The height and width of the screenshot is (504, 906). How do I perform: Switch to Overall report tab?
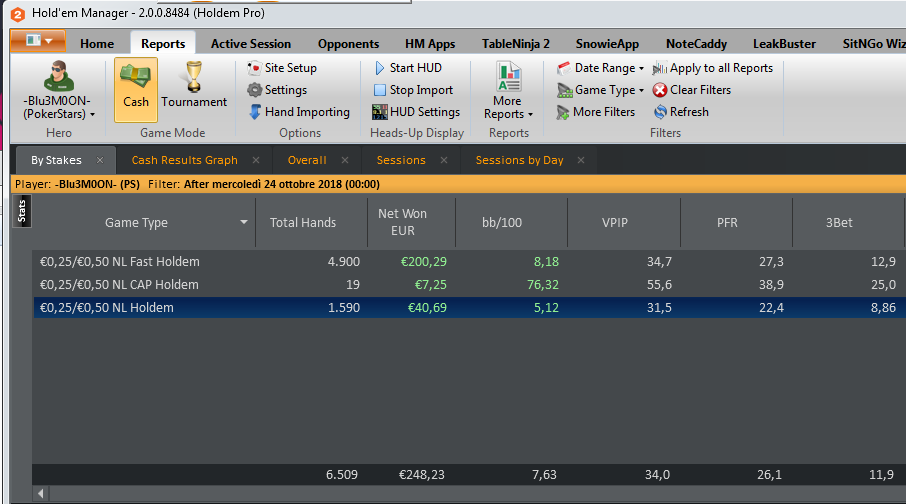(307, 160)
